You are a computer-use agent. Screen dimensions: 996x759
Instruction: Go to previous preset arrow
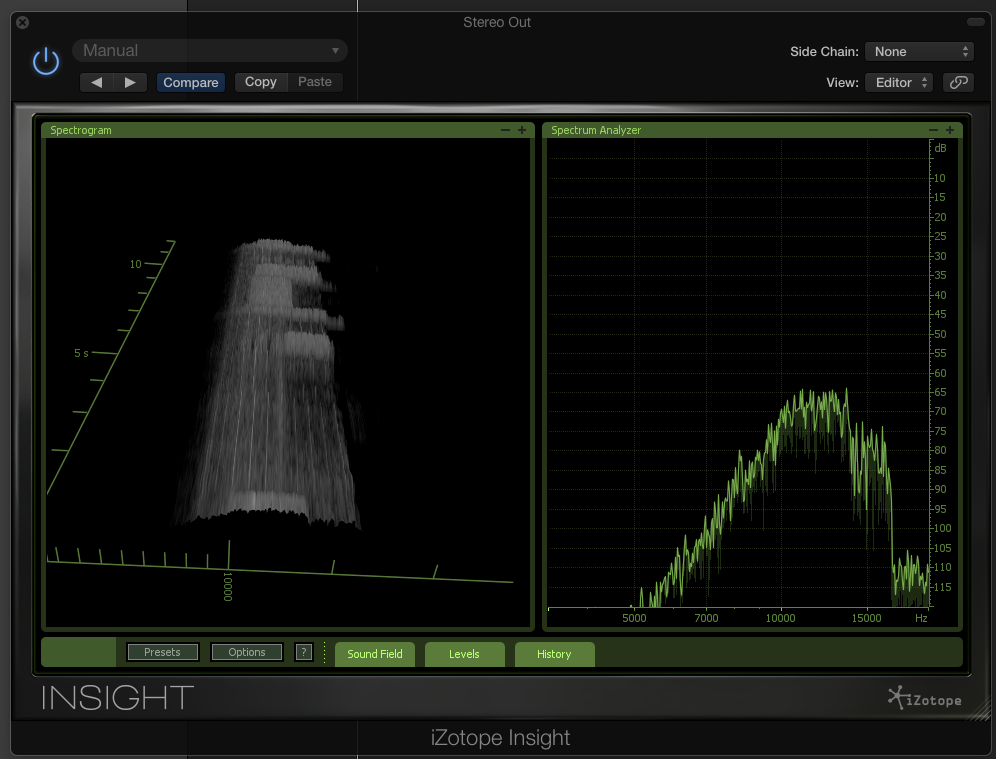[97, 83]
